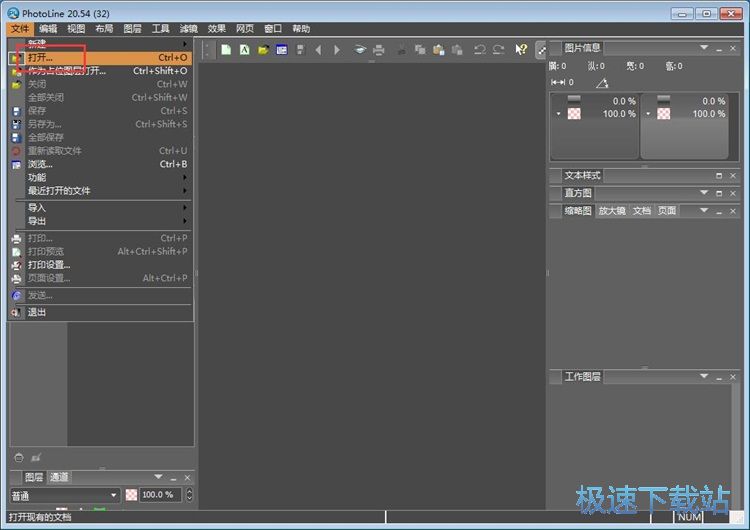Open the 编辑 menu in menu bar
750x530 pixels.
[x=48, y=29]
